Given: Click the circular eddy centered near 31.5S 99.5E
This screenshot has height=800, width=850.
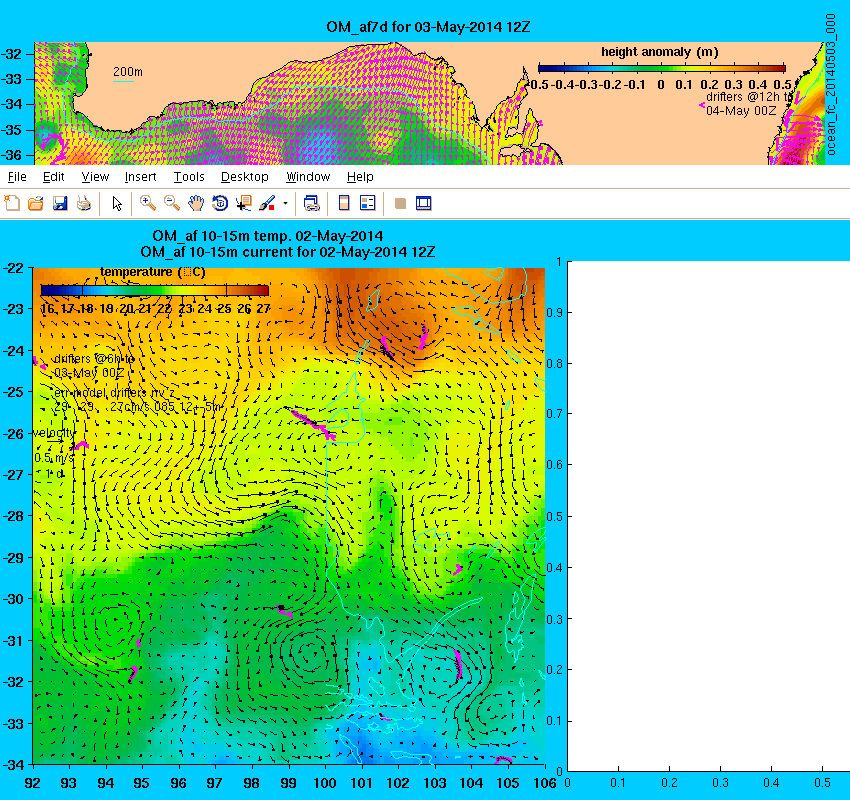Looking at the screenshot, I should coord(312,656).
